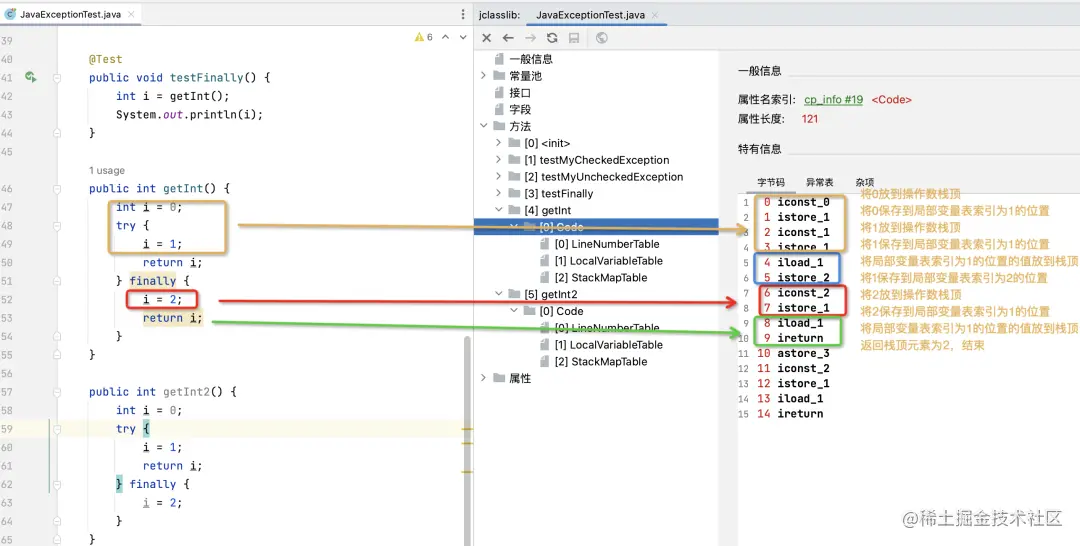Expand the [1] testMyCheckedException node
The image size is (1080, 546).
(499, 160)
